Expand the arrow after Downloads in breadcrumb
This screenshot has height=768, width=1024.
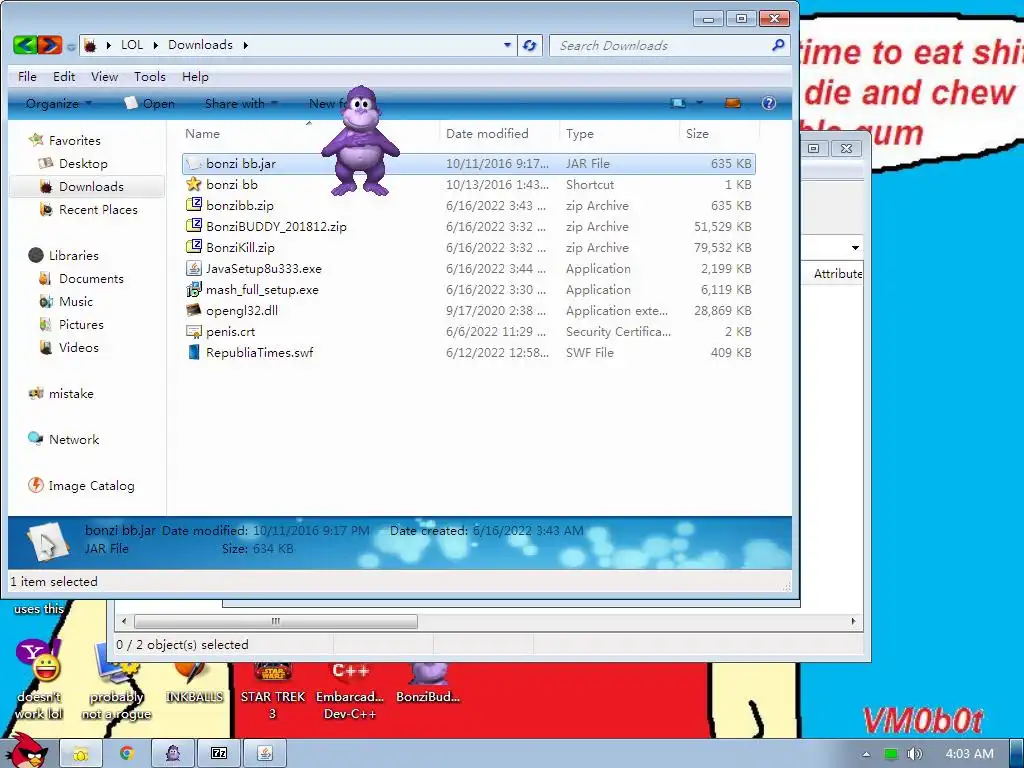(x=246, y=45)
